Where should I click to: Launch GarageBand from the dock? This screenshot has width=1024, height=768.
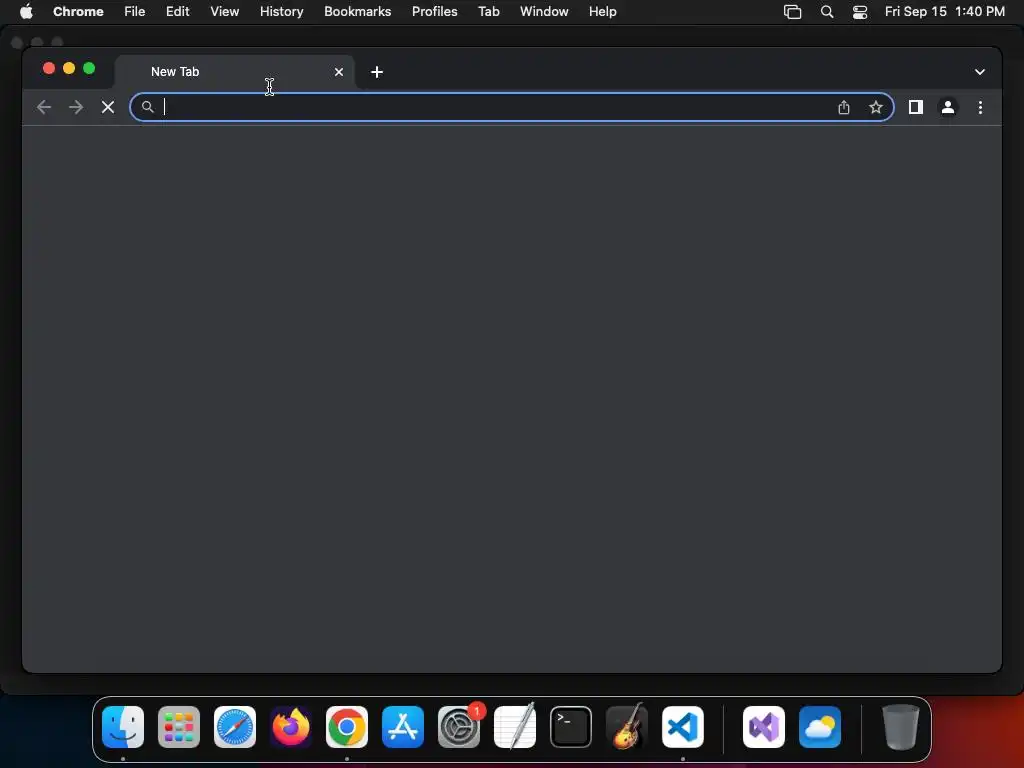point(627,727)
